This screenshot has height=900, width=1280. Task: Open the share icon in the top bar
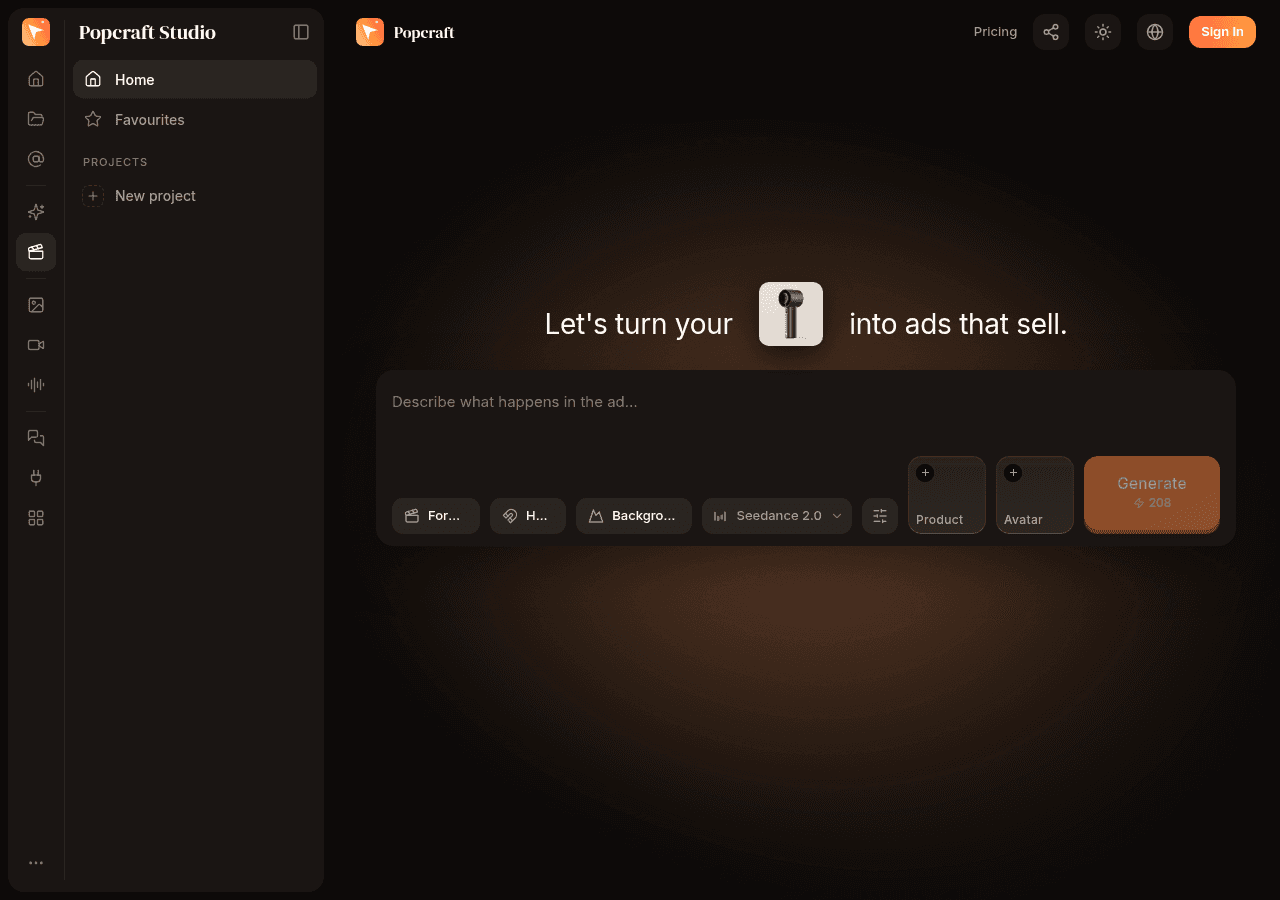tap(1051, 32)
